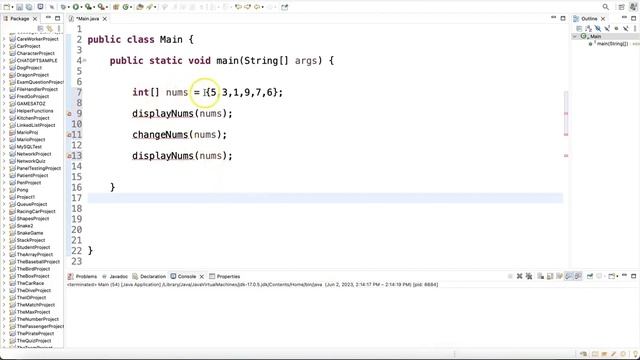Toggle Pin Console button
This screenshot has width=640, height=360.
(590, 276)
